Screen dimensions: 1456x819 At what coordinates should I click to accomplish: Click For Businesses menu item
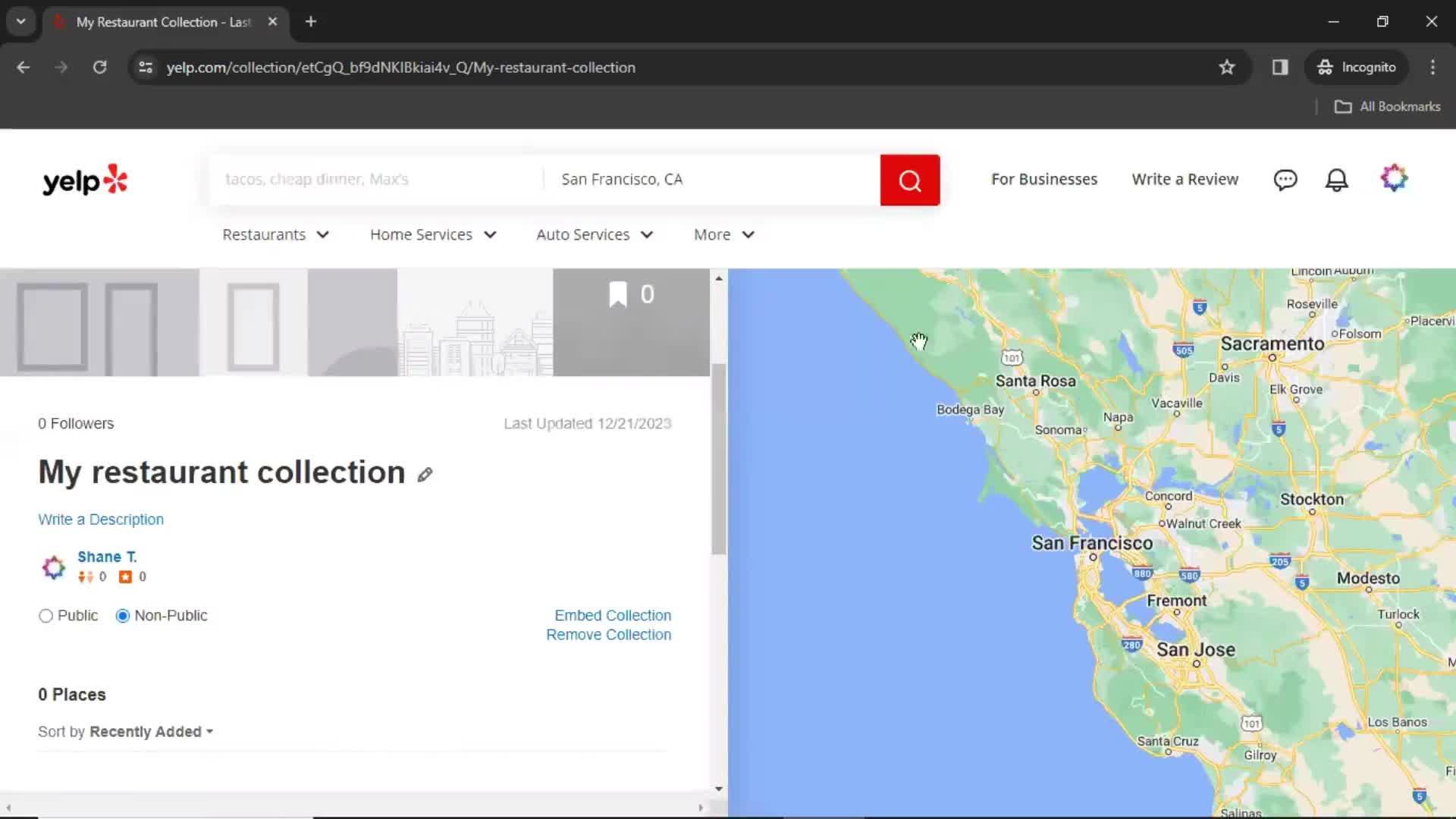[1044, 179]
